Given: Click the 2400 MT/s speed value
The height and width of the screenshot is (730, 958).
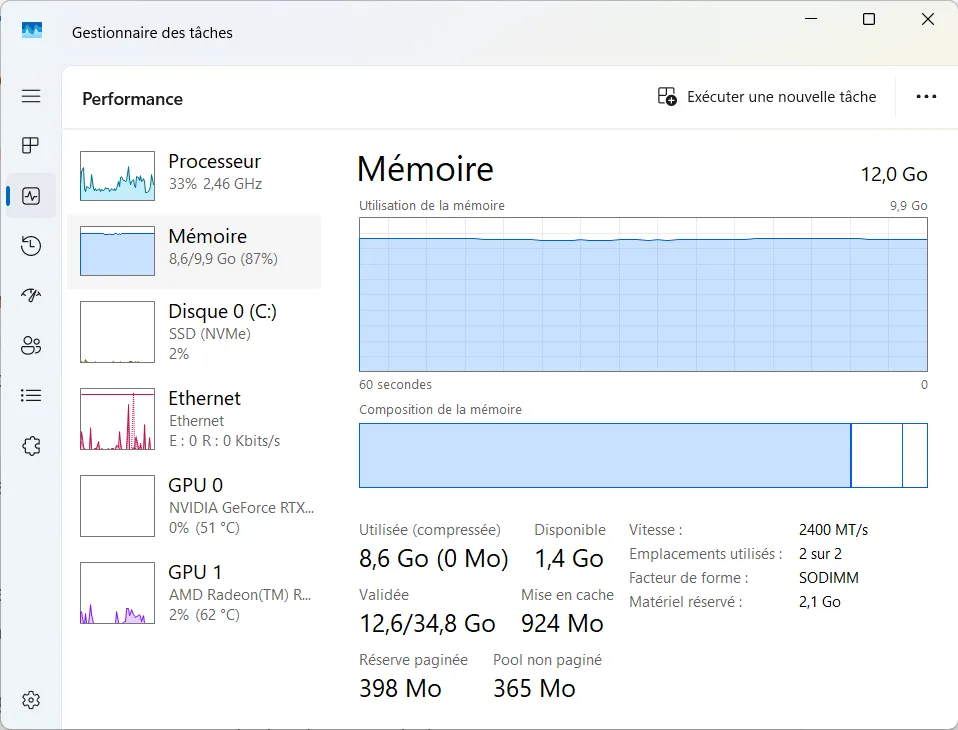Looking at the screenshot, I should coord(833,530).
